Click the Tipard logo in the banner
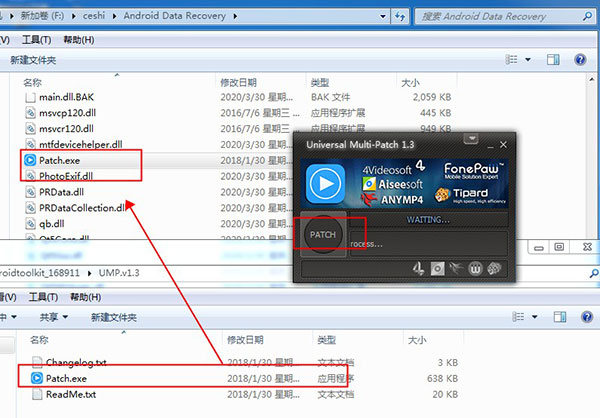600x418 pixels. click(x=470, y=195)
